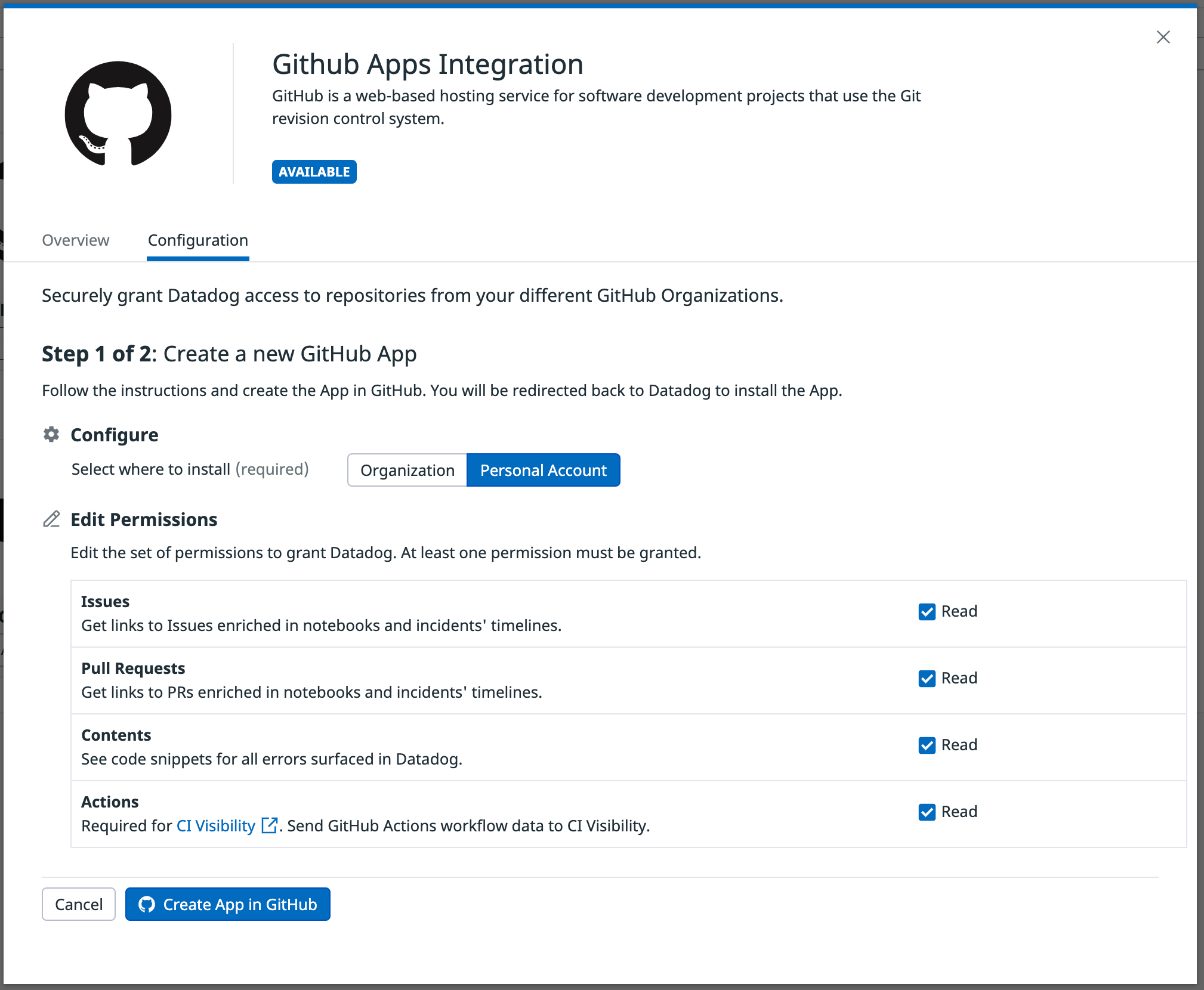1204x990 pixels.
Task: Click the Configure heading text
Action: click(115, 434)
